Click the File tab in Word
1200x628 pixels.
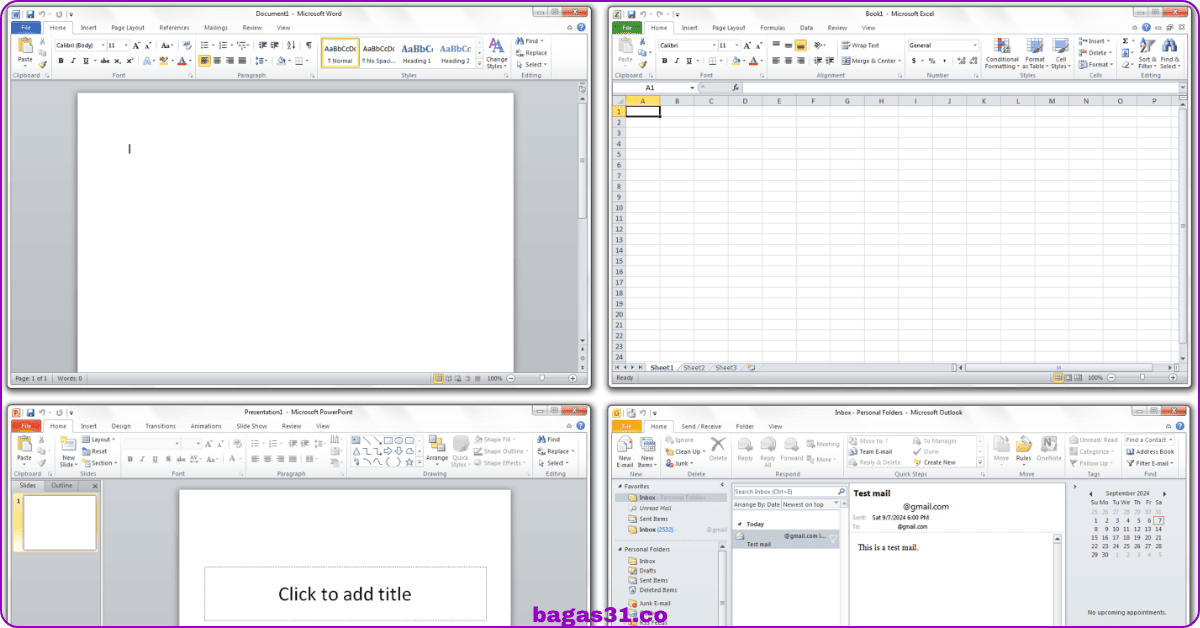pyautogui.click(x=26, y=28)
